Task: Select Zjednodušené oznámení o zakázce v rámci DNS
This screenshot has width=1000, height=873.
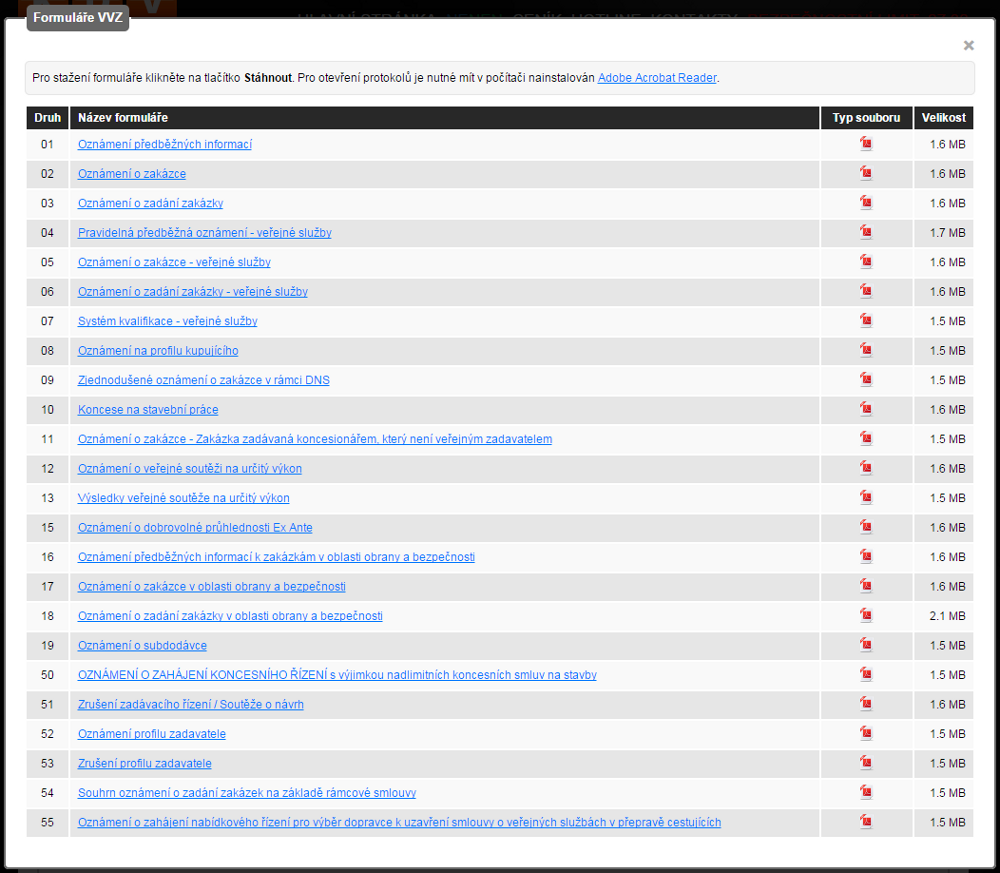Action: tap(204, 380)
